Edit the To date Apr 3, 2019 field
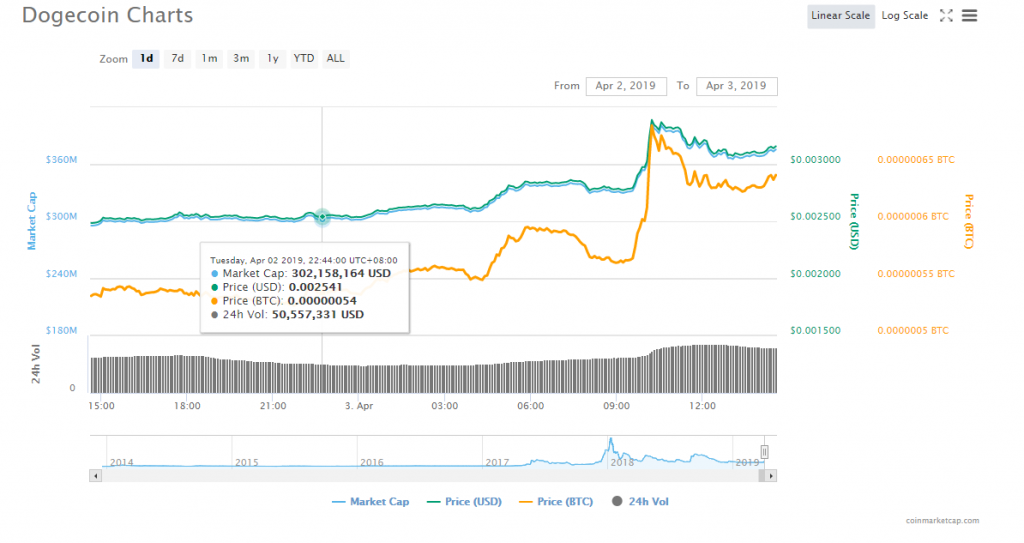 tap(736, 86)
